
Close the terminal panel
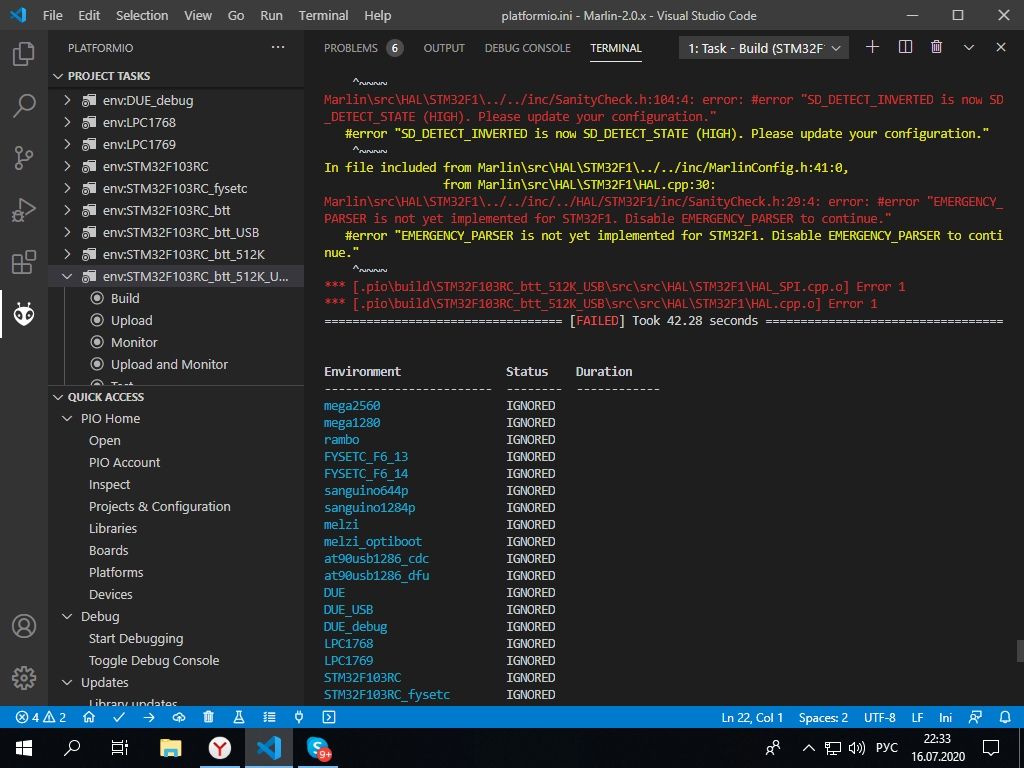[1000, 47]
